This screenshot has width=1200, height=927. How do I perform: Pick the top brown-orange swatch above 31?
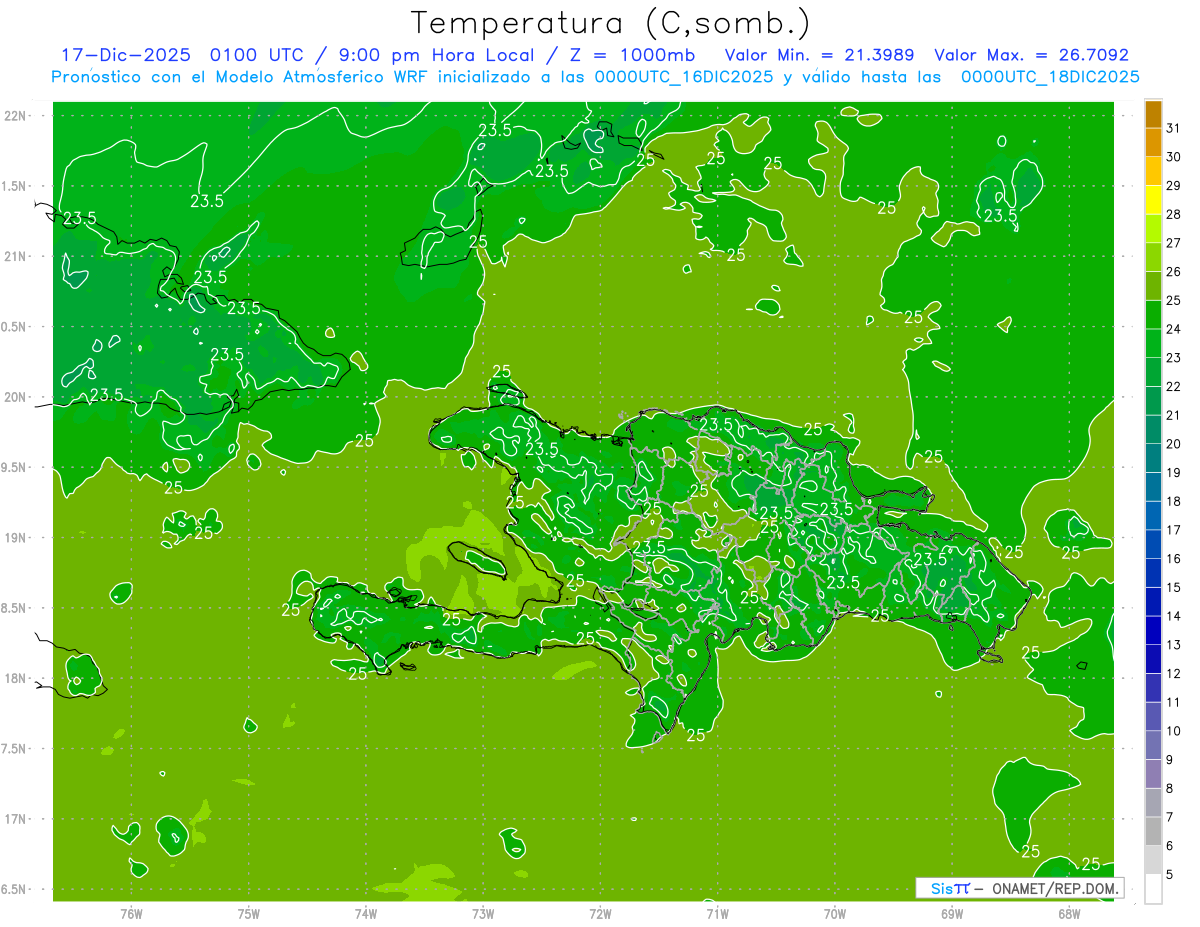click(1153, 115)
